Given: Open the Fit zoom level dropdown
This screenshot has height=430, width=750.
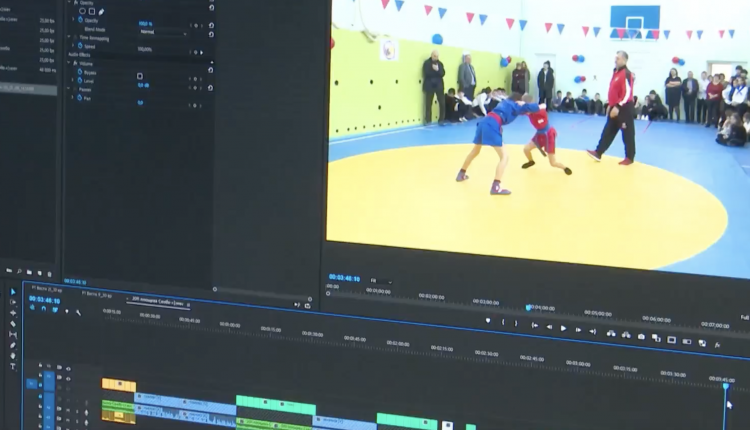Looking at the screenshot, I should [x=380, y=281].
